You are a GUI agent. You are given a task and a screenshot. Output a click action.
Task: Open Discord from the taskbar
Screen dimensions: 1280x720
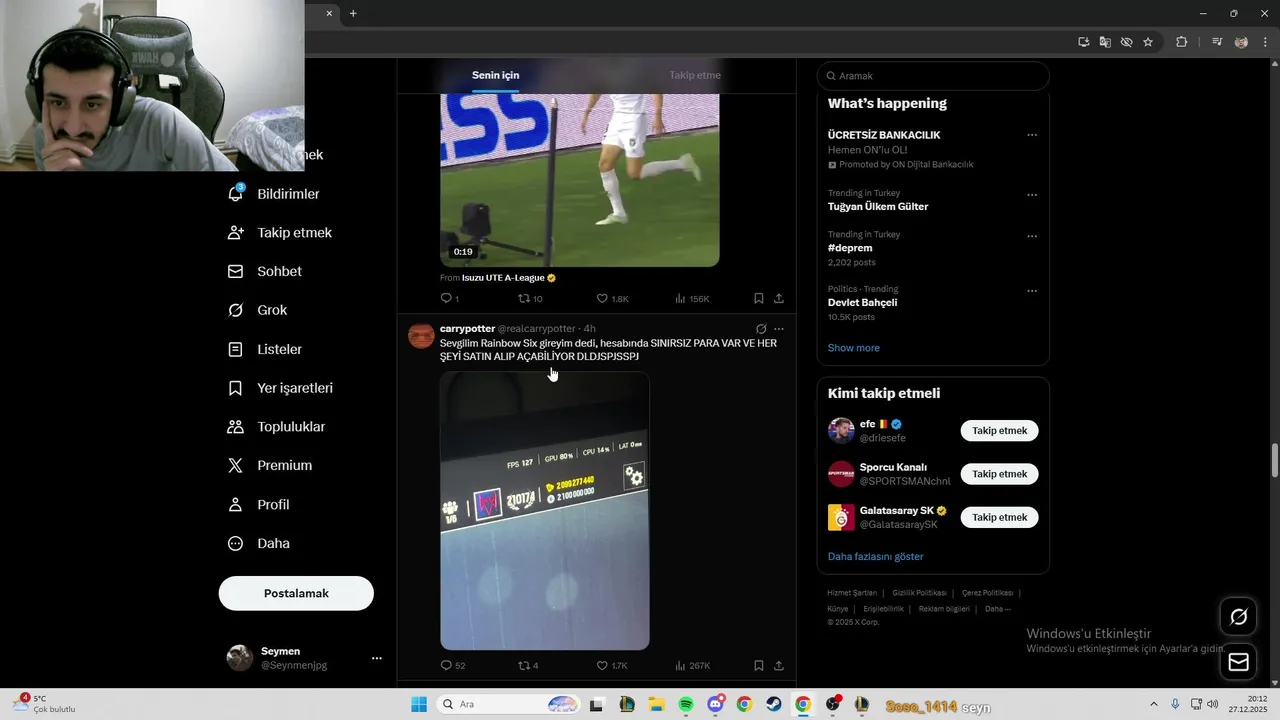tap(715, 704)
